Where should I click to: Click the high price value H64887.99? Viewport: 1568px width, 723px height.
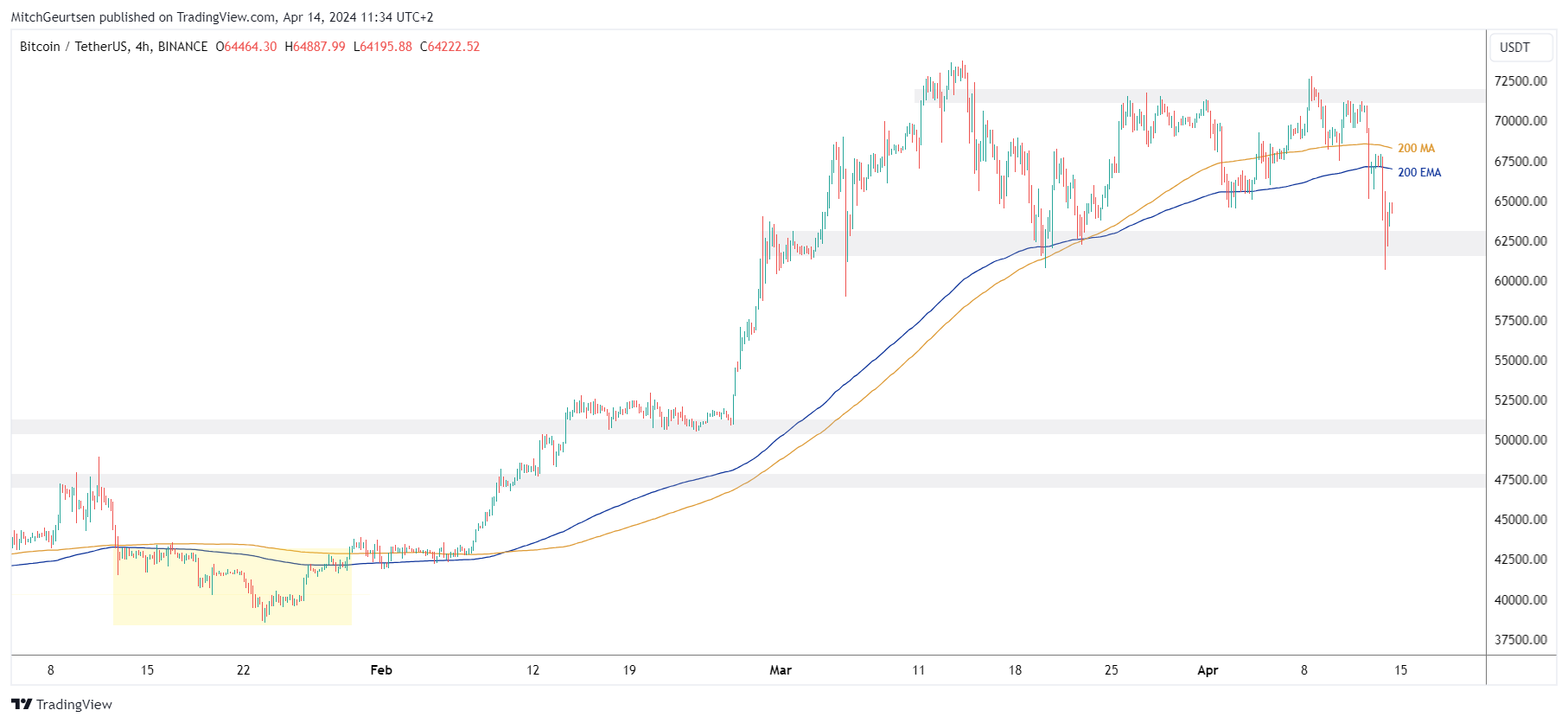315,47
